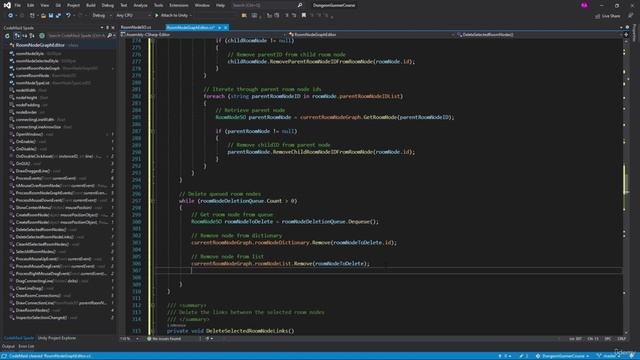The height and width of the screenshot is (360, 640).
Task: Open the Edit menu
Action: pos(31,5)
